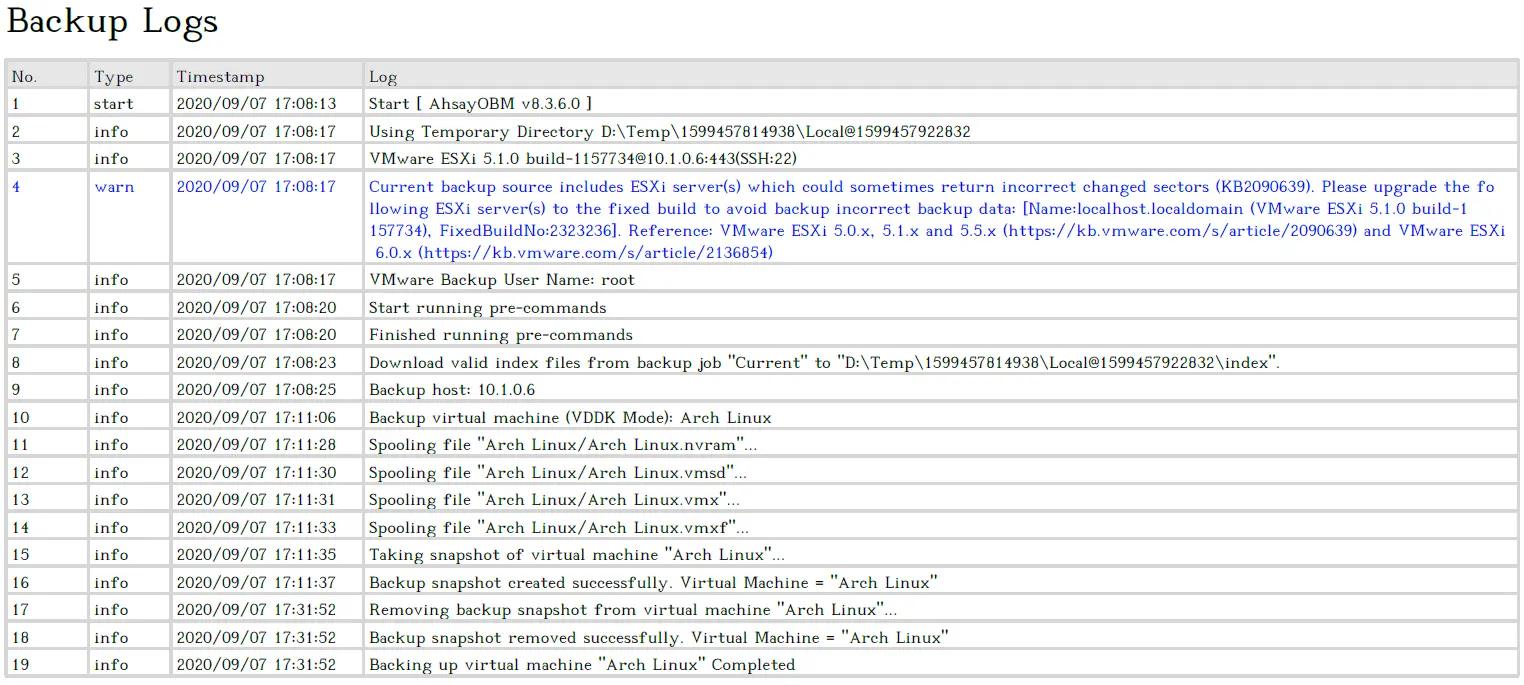The image size is (1524, 685).
Task: Sort logs by the Type column header
Action: 111,75
